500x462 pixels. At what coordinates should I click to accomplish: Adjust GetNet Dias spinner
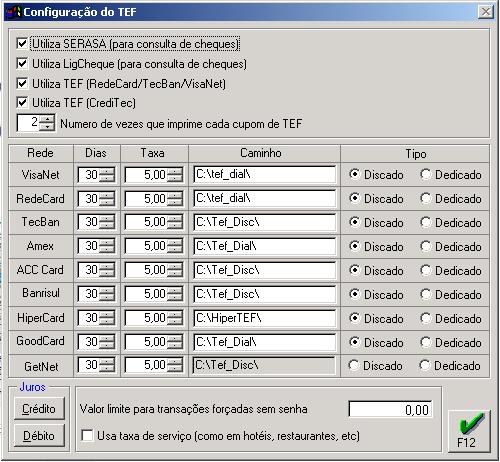107,365
